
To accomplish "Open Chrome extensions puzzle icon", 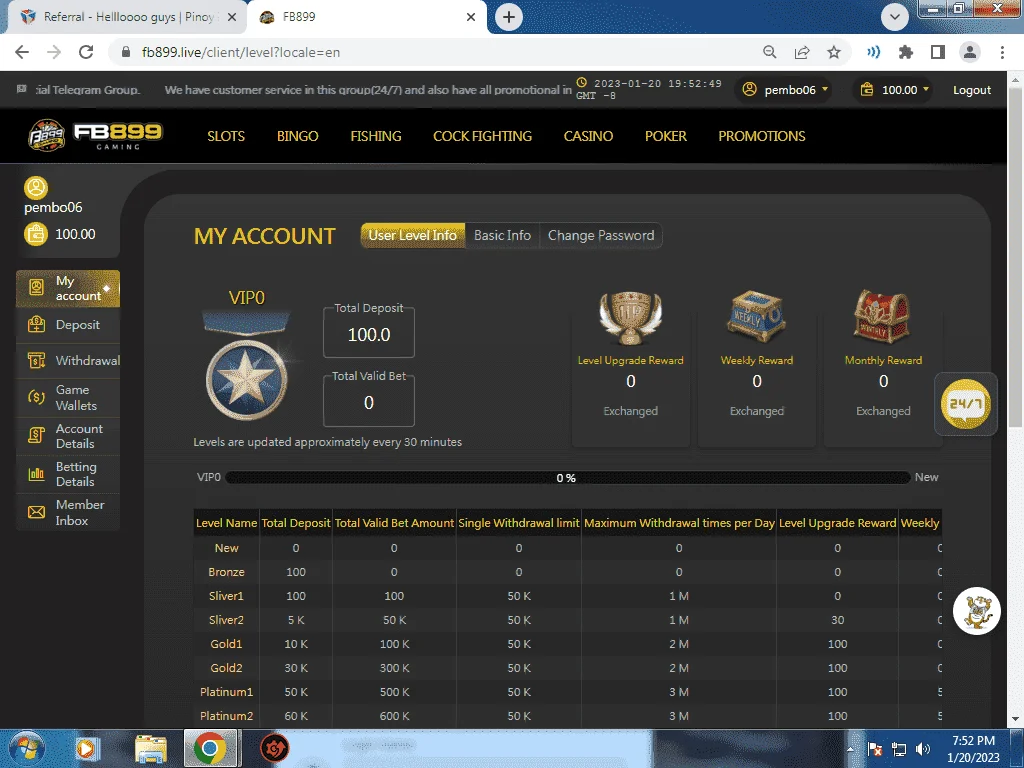I will (906, 52).
